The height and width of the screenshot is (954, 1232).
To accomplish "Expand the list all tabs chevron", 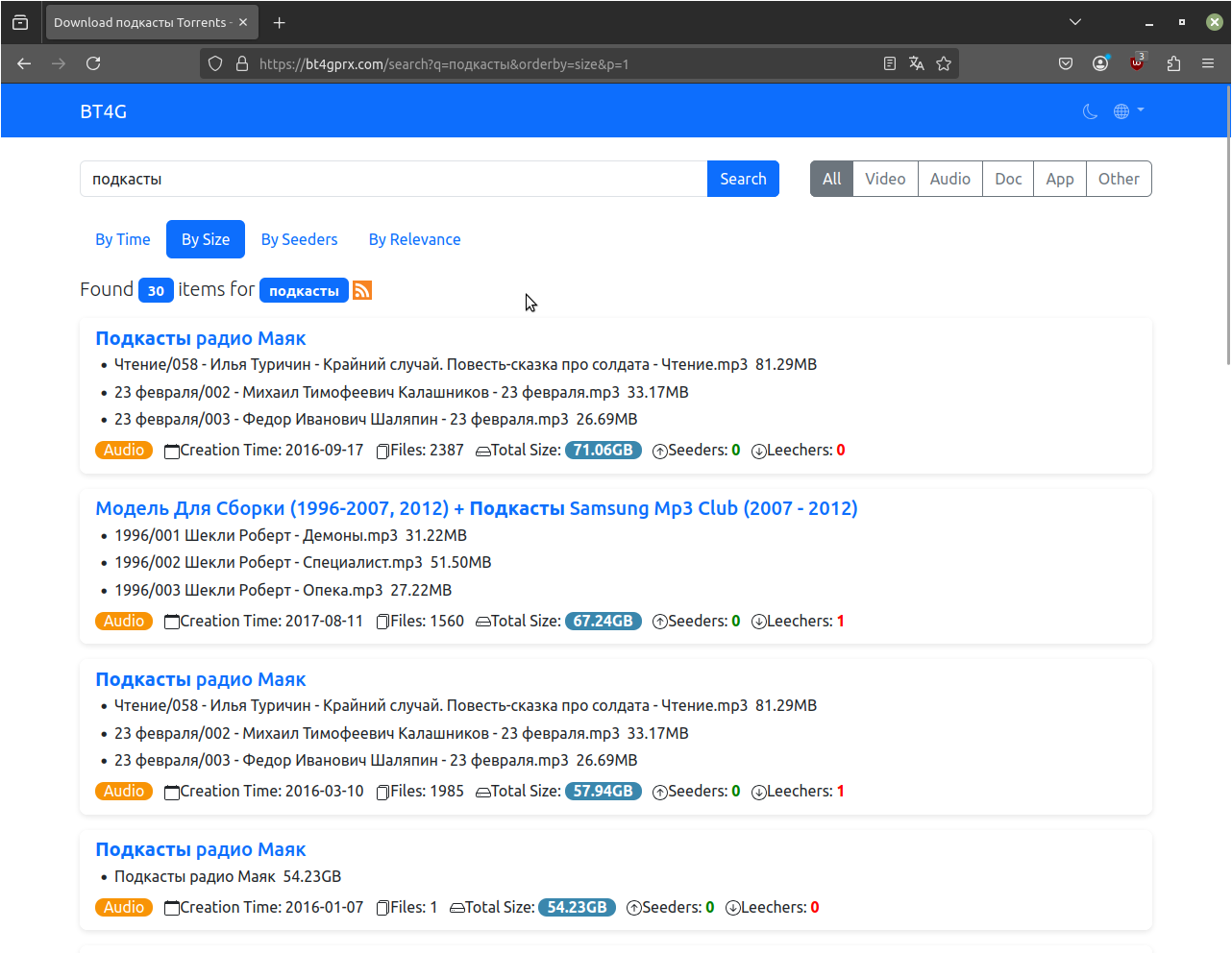I will pyautogui.click(x=1075, y=22).
